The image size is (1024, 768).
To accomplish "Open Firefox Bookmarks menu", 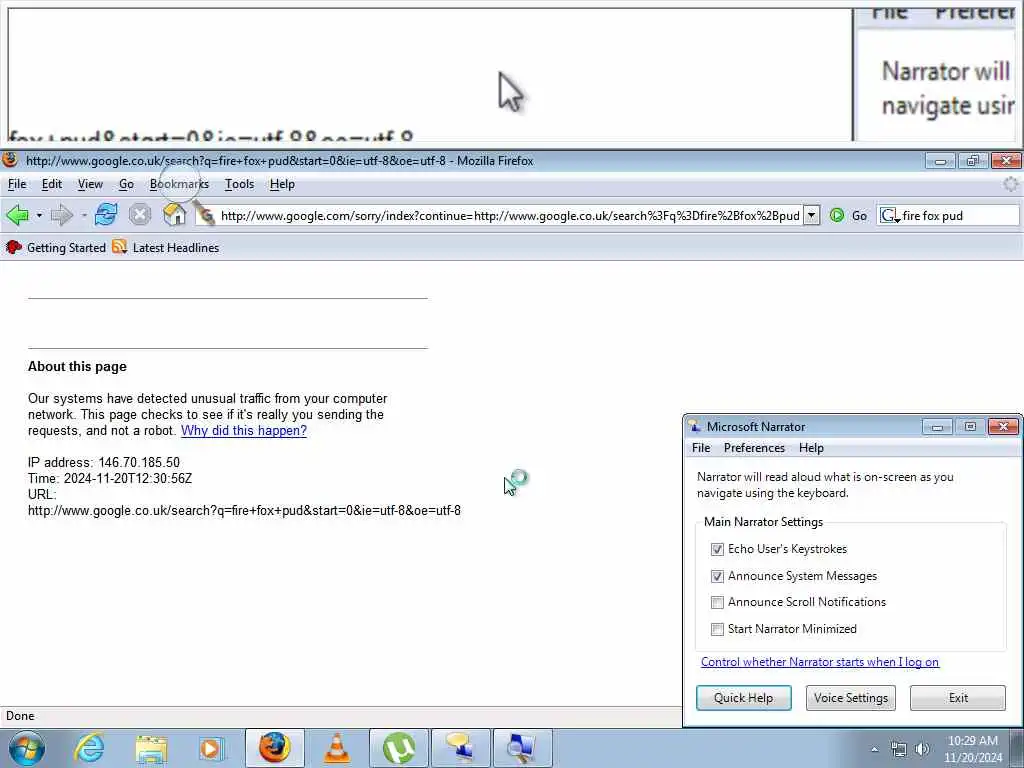I will (179, 184).
